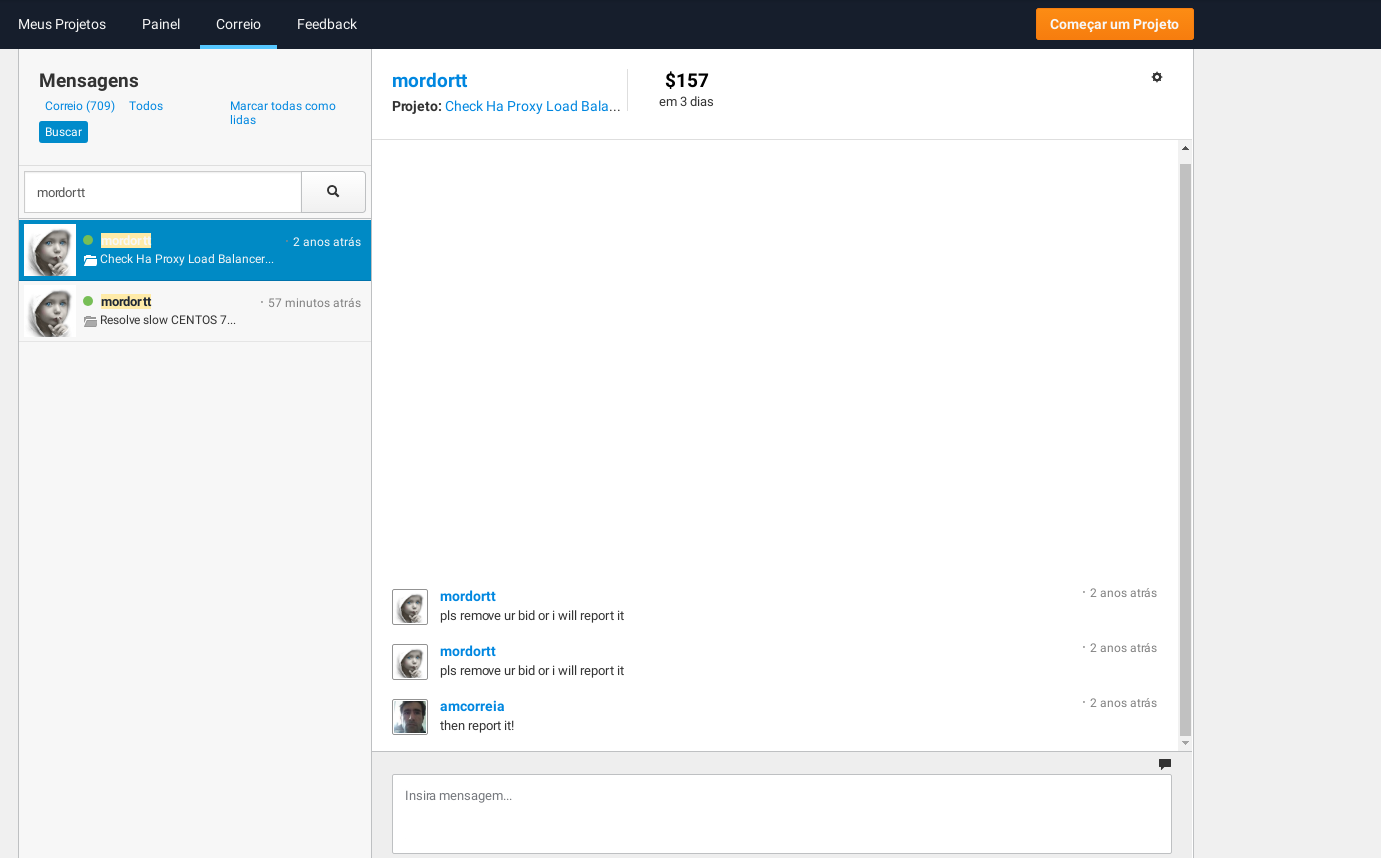The height and width of the screenshot is (858, 1381).
Task: Click avatar thumbnail in Check Ha Proxy conversation row
Action: click(x=50, y=250)
